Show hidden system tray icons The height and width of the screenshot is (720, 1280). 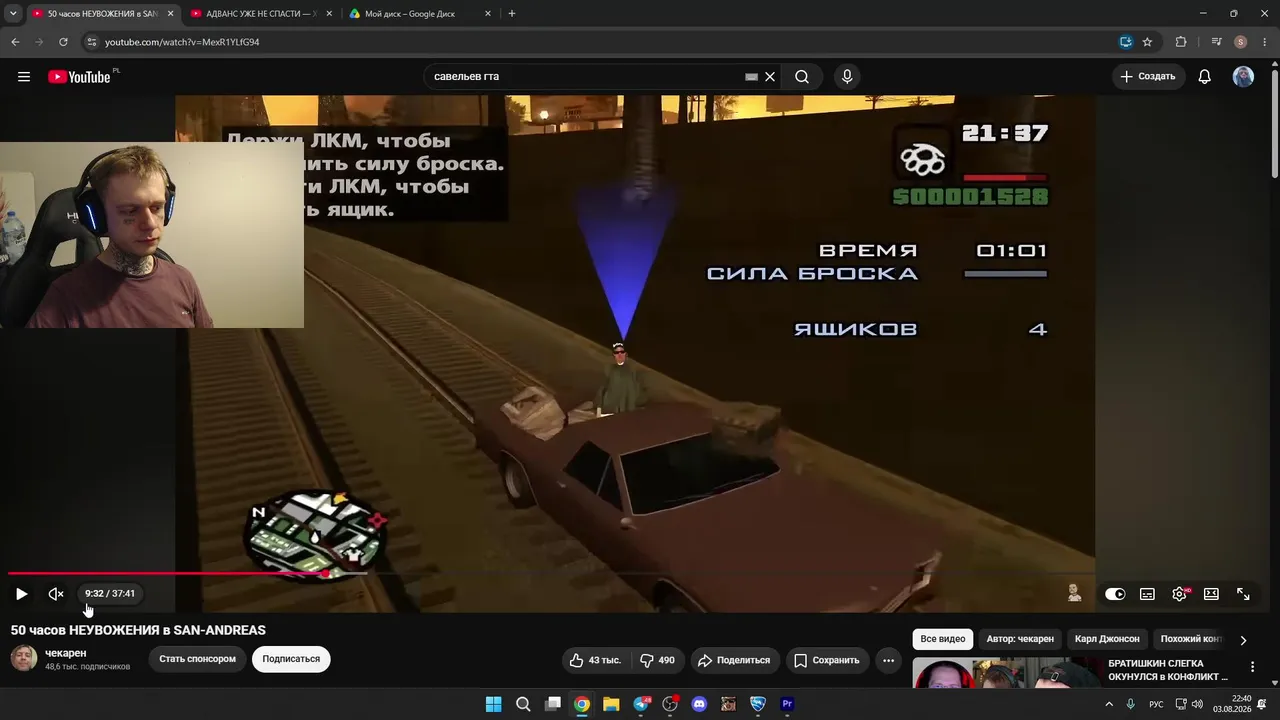pos(1108,704)
